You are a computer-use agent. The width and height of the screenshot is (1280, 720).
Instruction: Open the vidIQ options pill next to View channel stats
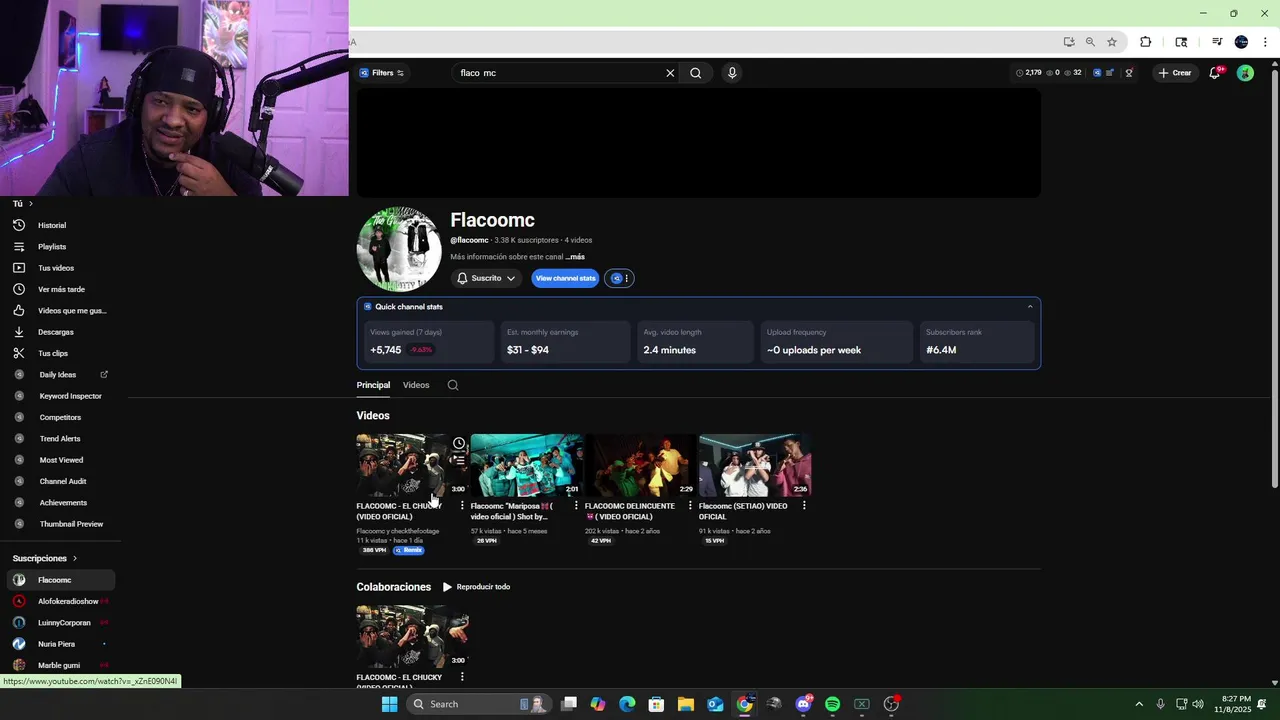pyautogui.click(x=620, y=278)
